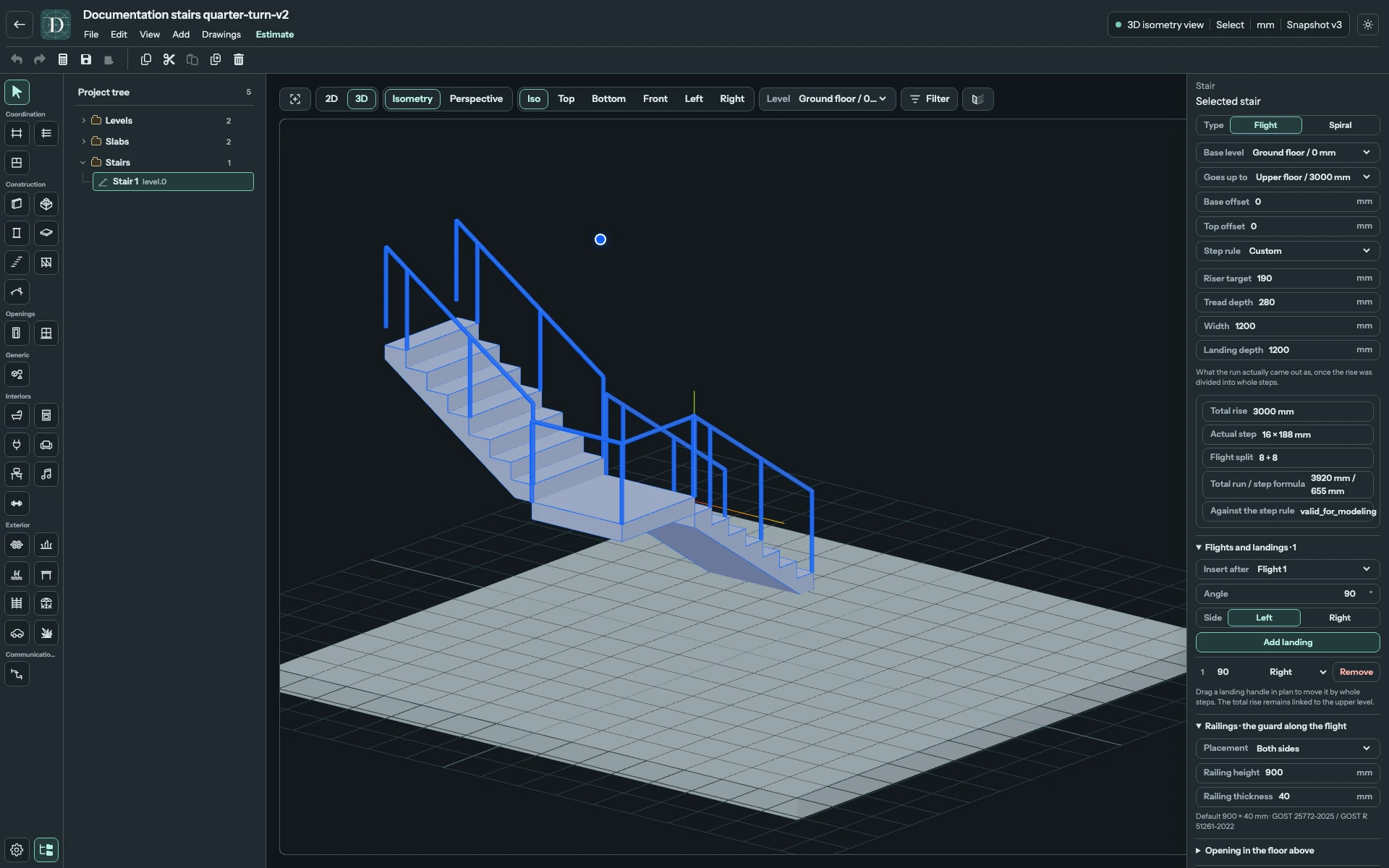
Task: Set stair type to Flight
Action: coord(1265,125)
